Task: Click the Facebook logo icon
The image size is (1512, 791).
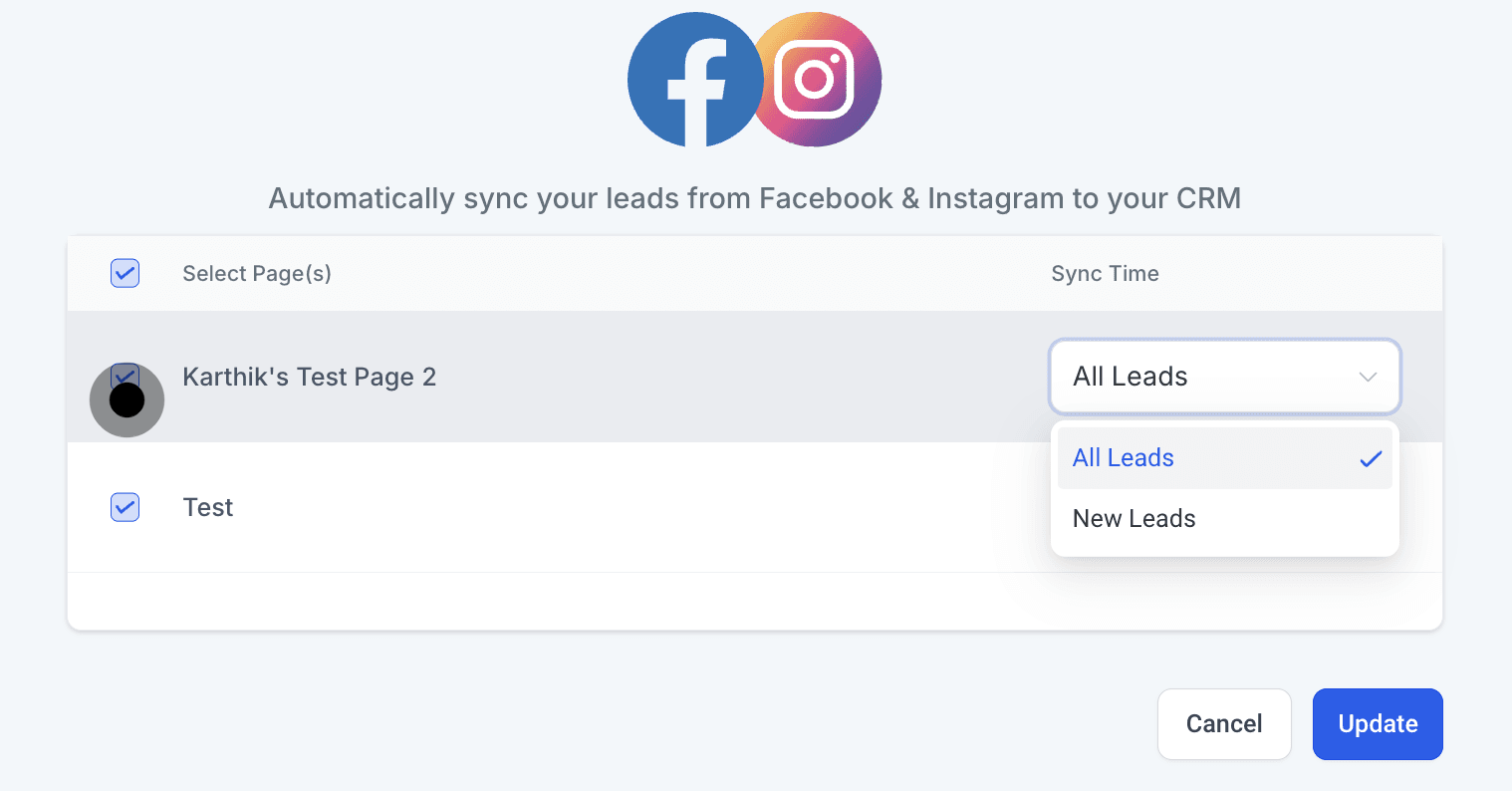Action: [x=694, y=80]
